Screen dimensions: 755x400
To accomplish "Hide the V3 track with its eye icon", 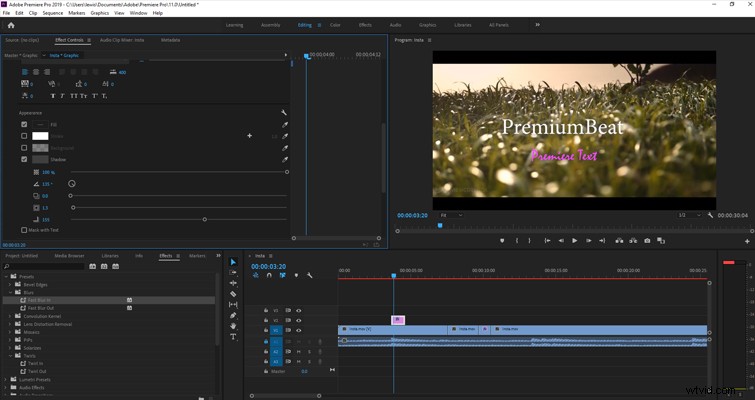I will [299, 310].
